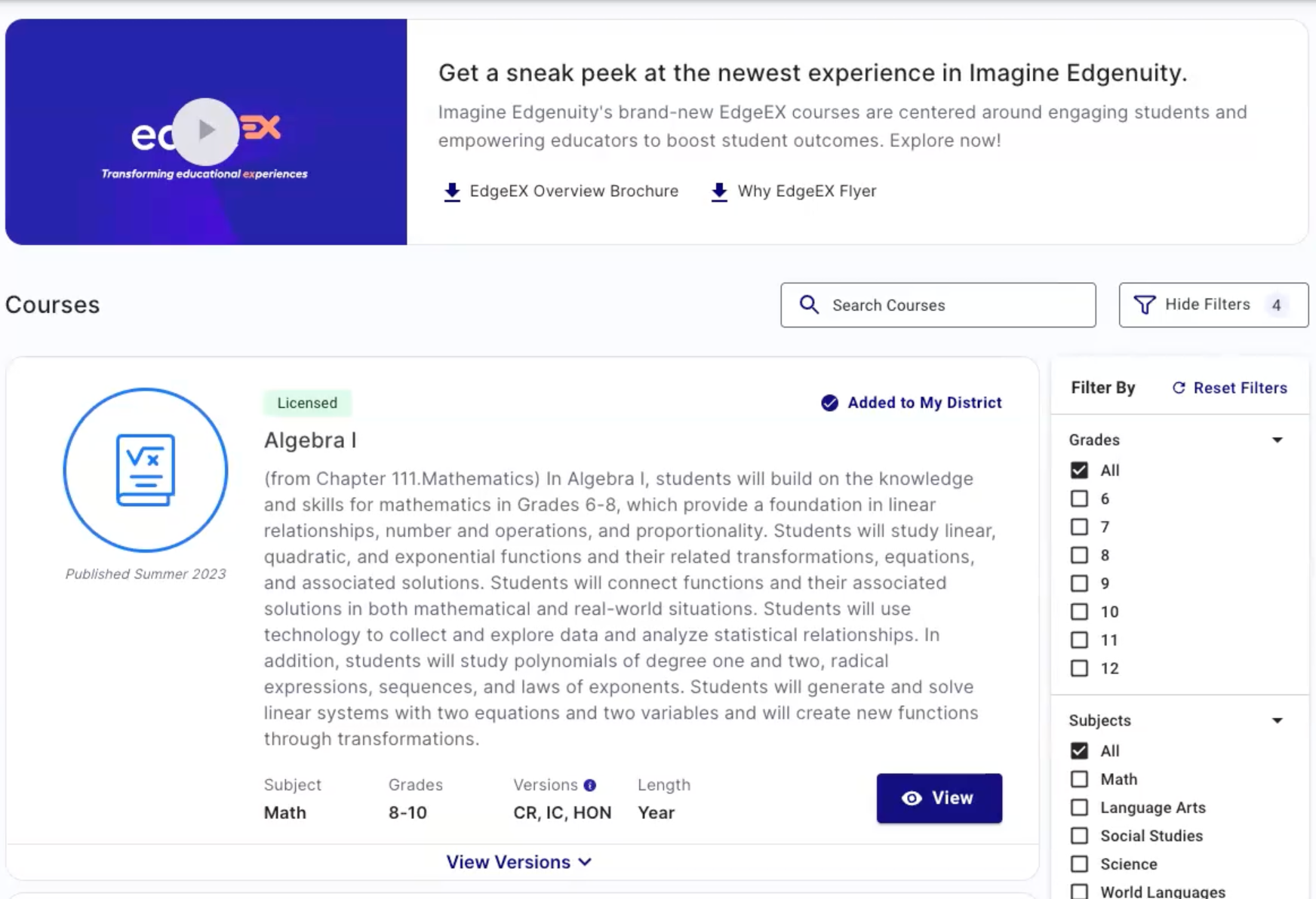Click the Versions info icon
The height and width of the screenshot is (899, 1316).
(x=590, y=785)
